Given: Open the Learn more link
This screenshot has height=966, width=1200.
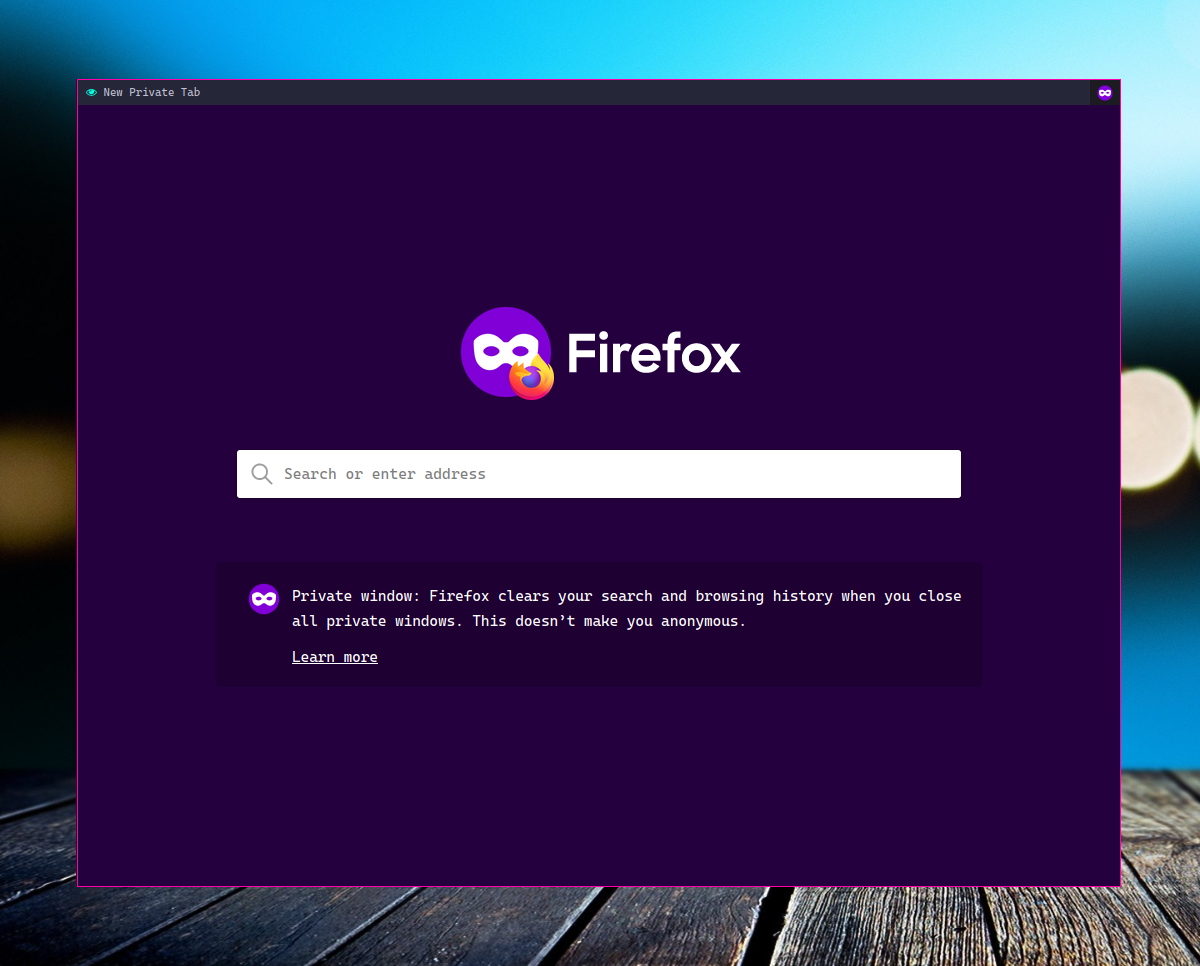Looking at the screenshot, I should coord(335,657).
